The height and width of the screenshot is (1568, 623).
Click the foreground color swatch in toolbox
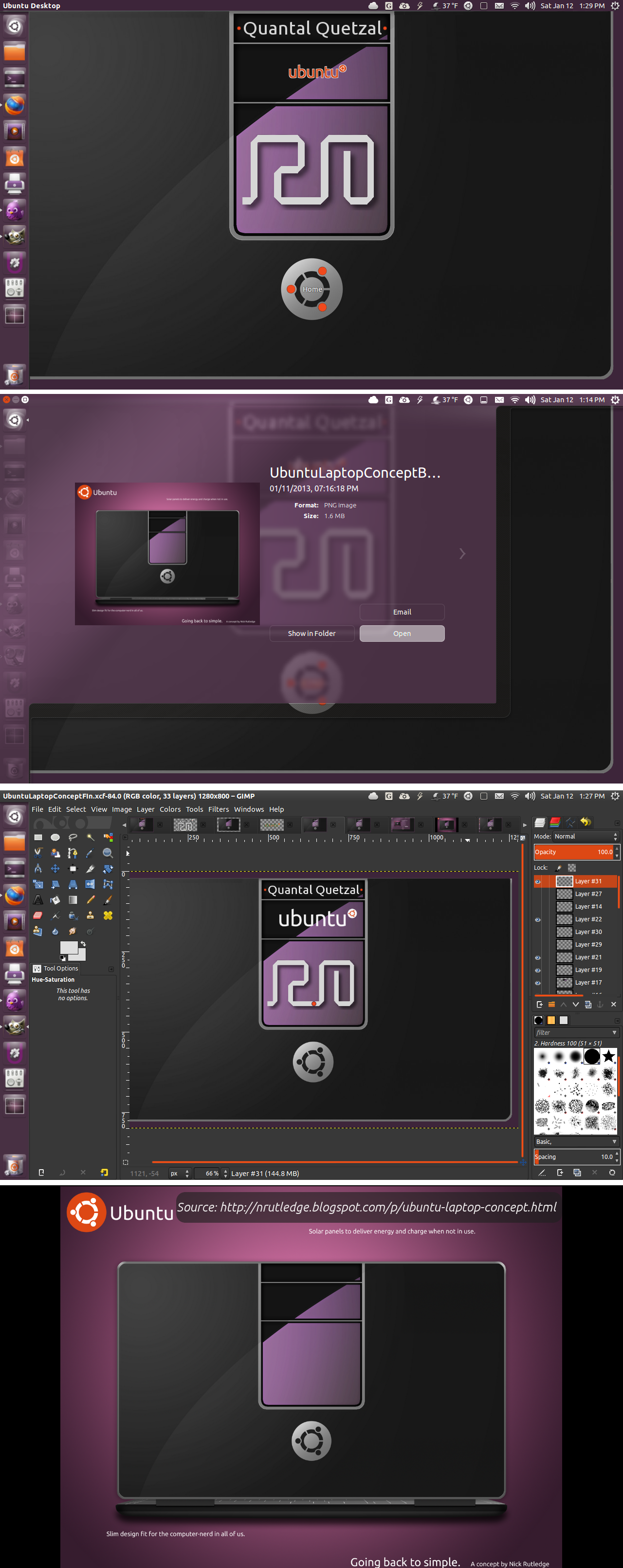pos(69,949)
